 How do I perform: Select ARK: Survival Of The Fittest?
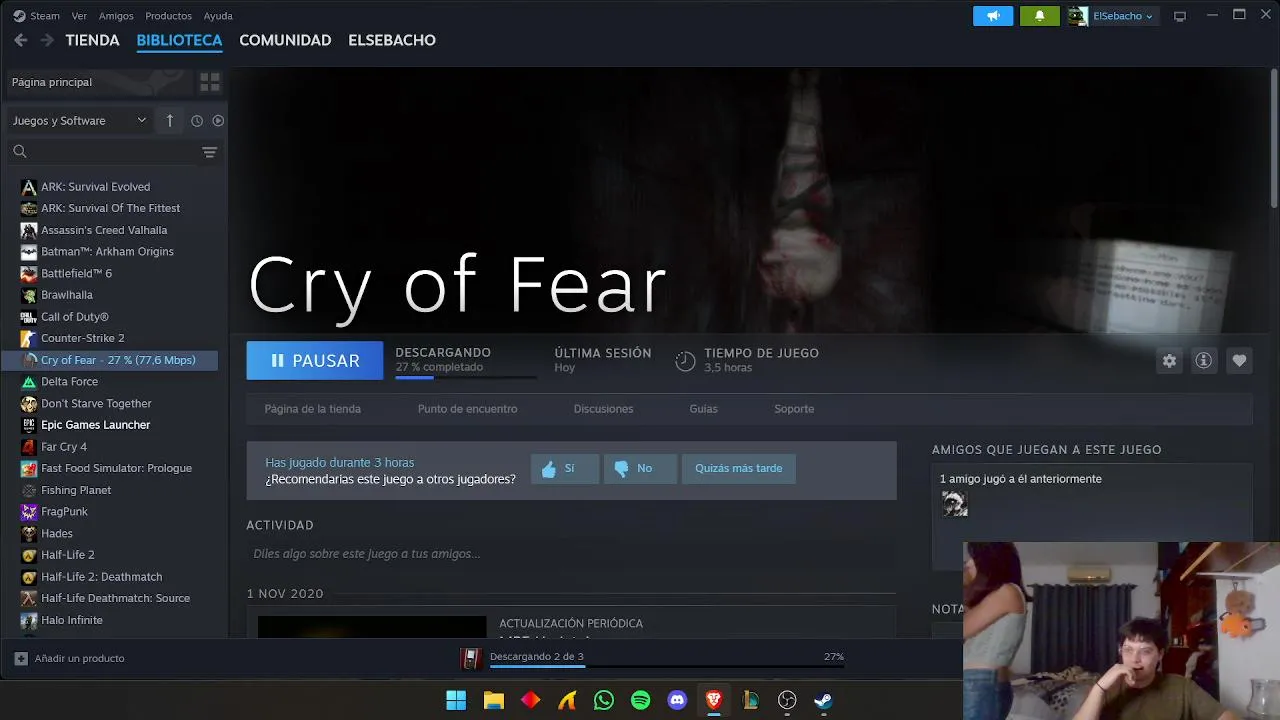point(110,208)
